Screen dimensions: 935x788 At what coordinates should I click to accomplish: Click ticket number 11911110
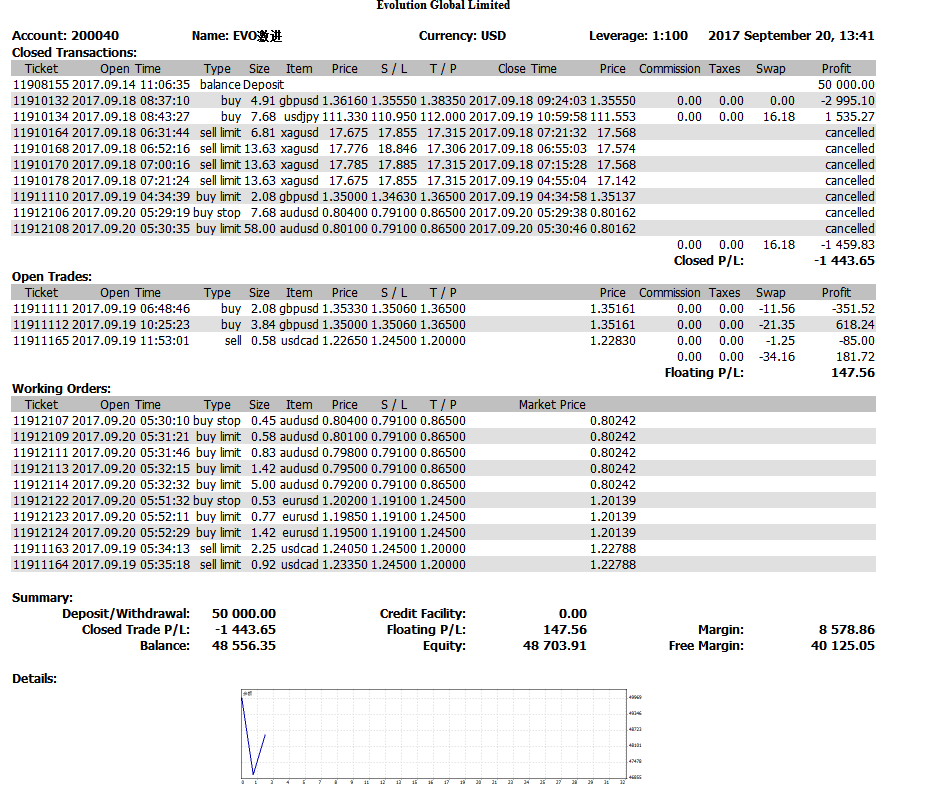pos(41,197)
